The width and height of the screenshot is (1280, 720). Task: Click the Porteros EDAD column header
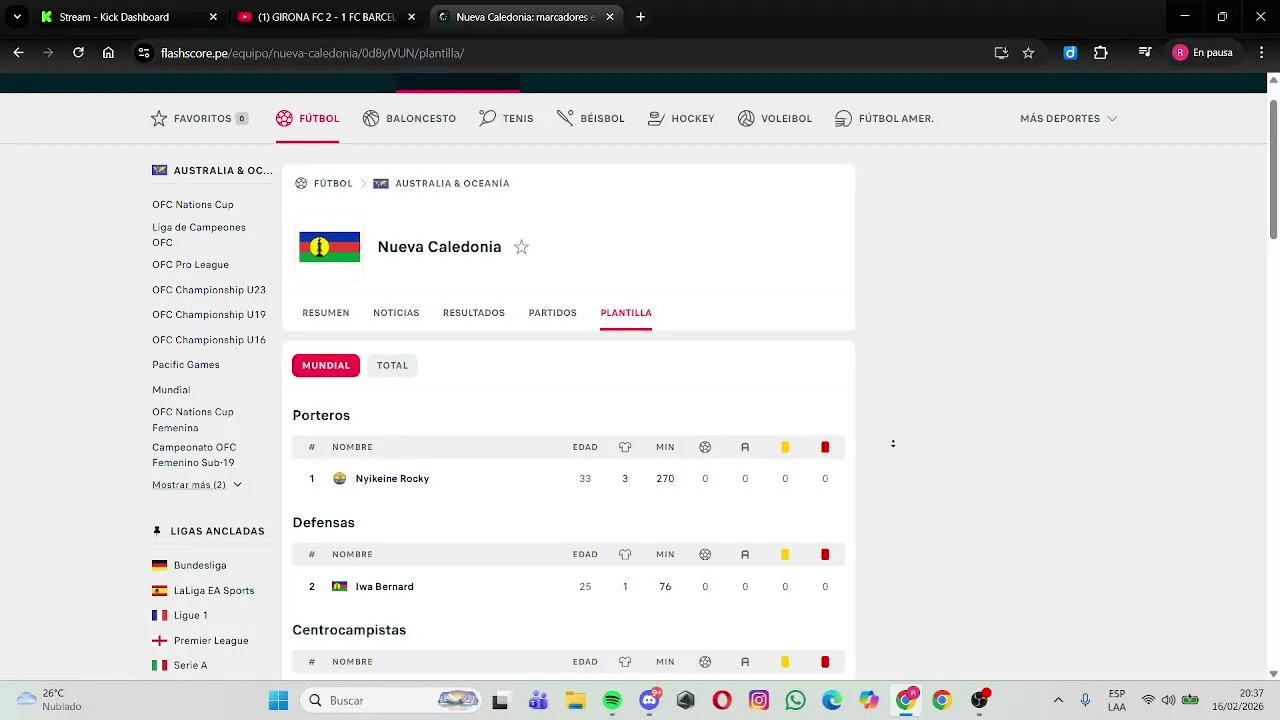[585, 447]
